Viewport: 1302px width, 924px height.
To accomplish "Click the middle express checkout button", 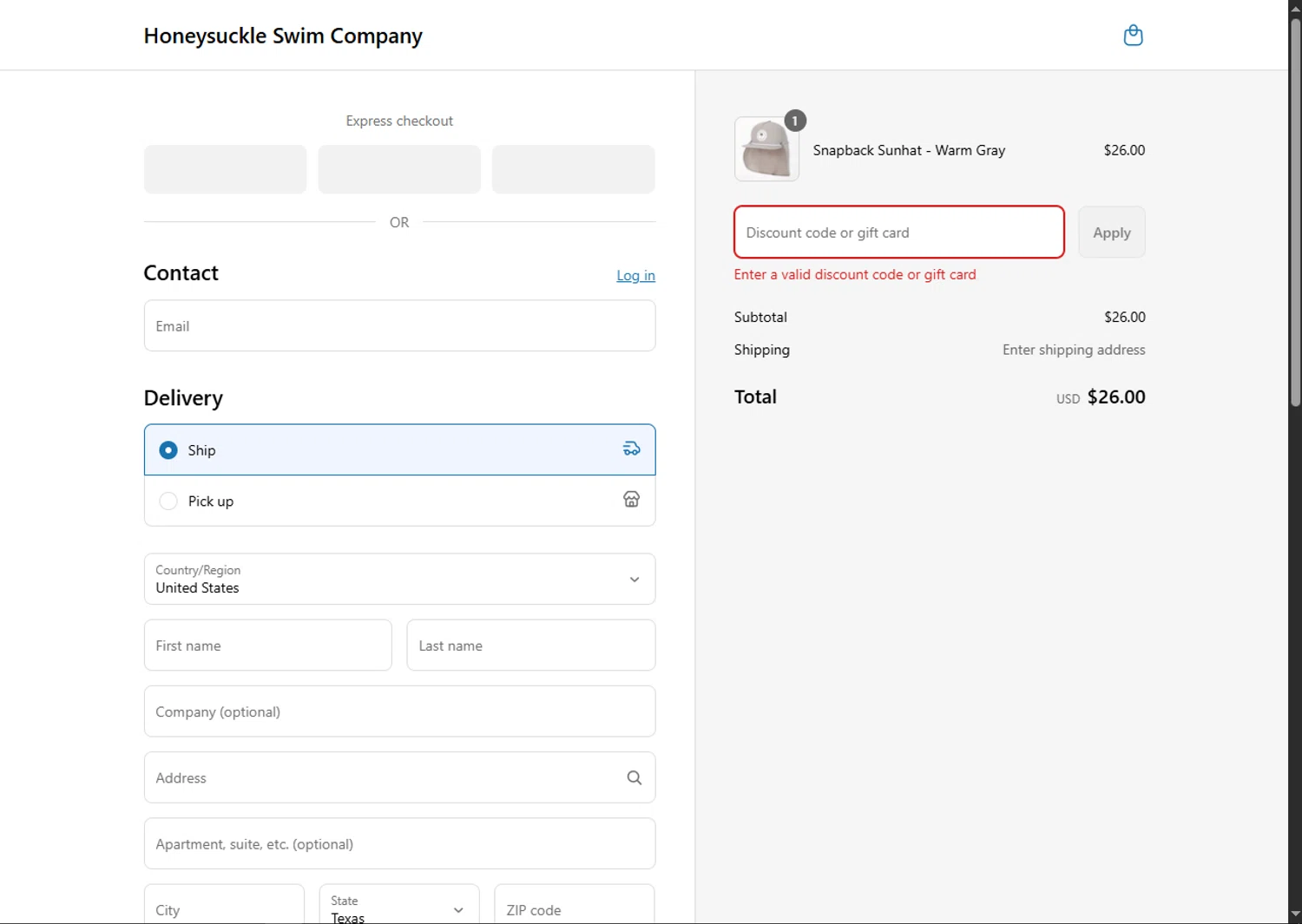I will coord(399,169).
